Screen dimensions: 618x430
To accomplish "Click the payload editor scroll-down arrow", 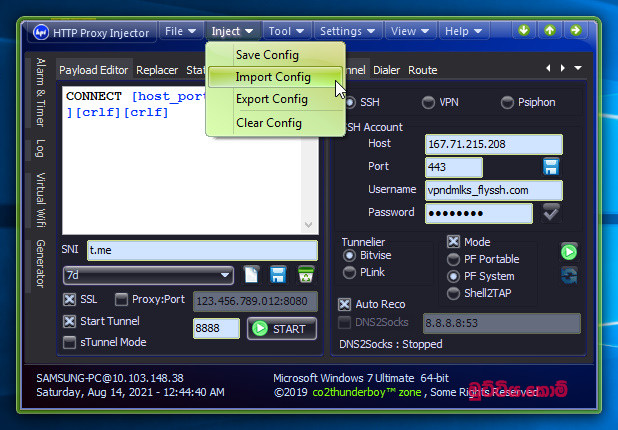I will tap(309, 225).
